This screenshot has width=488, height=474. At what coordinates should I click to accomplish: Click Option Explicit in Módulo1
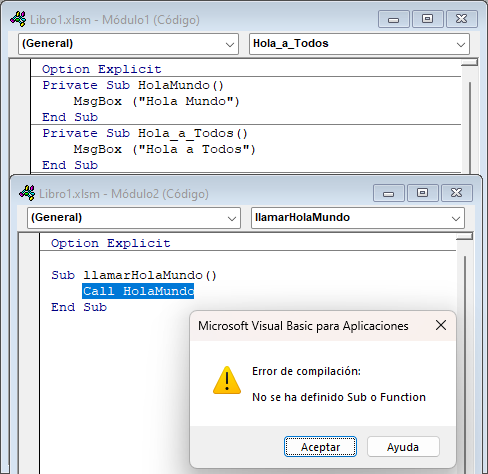point(102,69)
